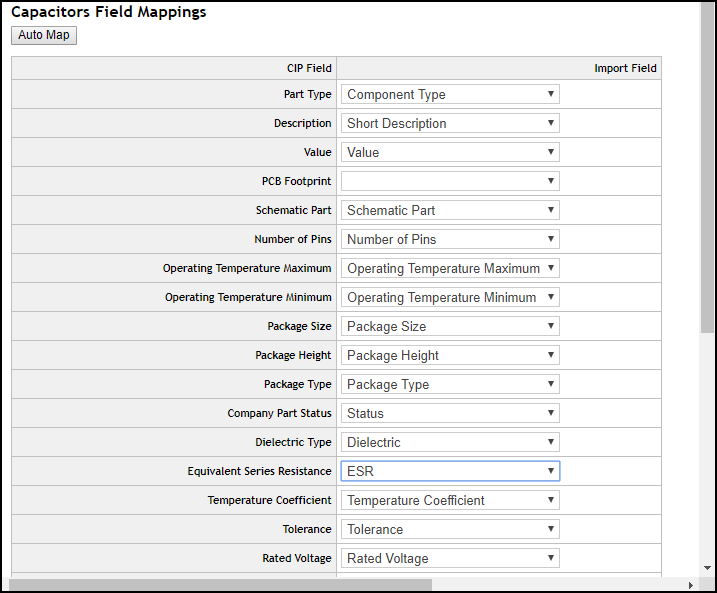The height and width of the screenshot is (593, 717).
Task: Open the Description mapping dropdown showing Short Description
Action: tap(450, 123)
